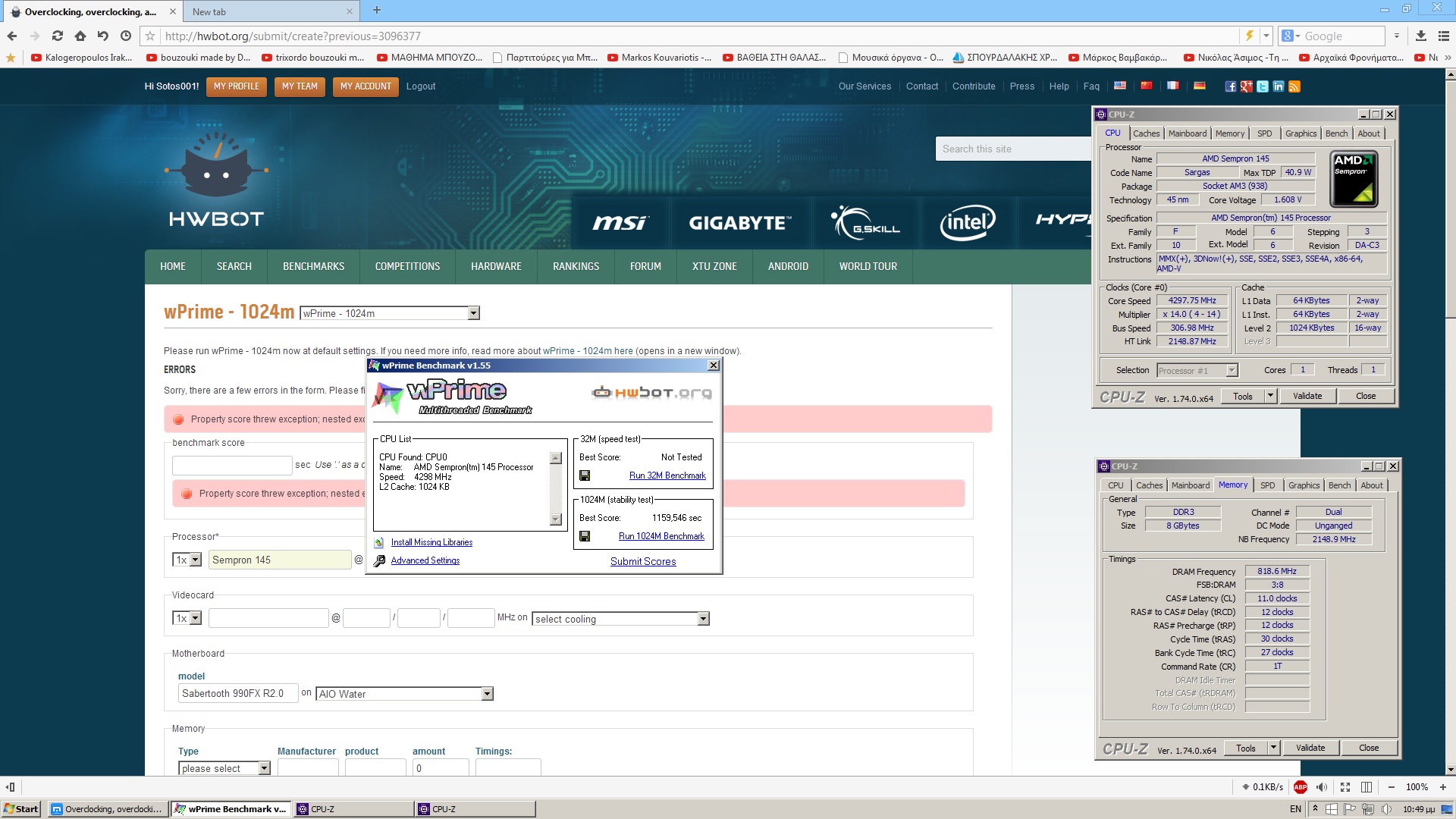Image resolution: width=1456 pixels, height=819 pixels.
Task: Click the save icon beside Run 32M Benchmark
Action: pyautogui.click(x=585, y=475)
